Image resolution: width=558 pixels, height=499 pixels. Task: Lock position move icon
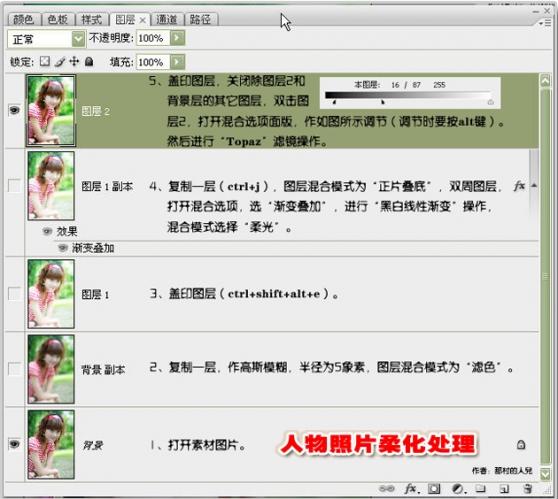click(74, 61)
